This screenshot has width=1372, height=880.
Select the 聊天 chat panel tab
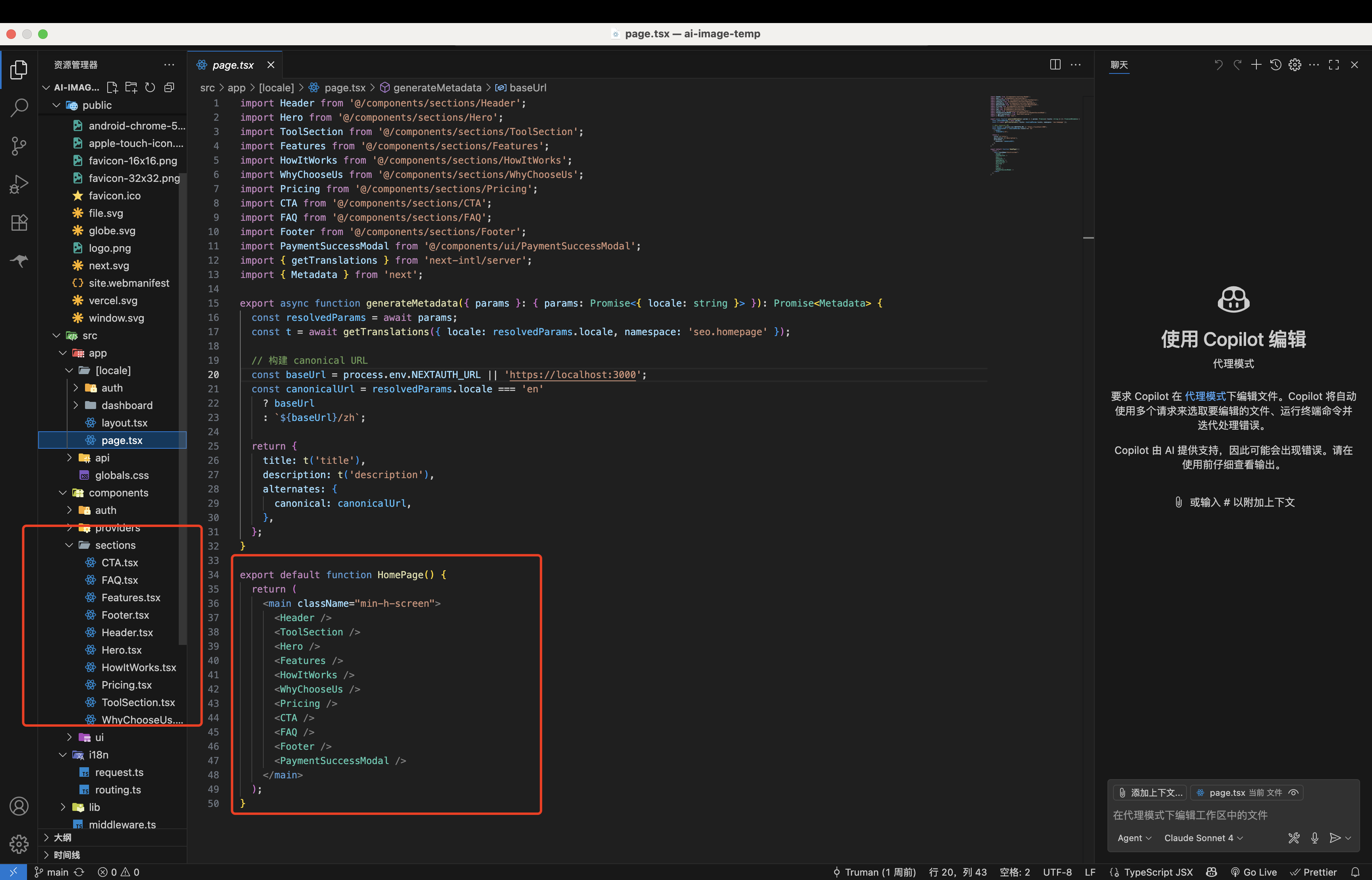[1119, 65]
